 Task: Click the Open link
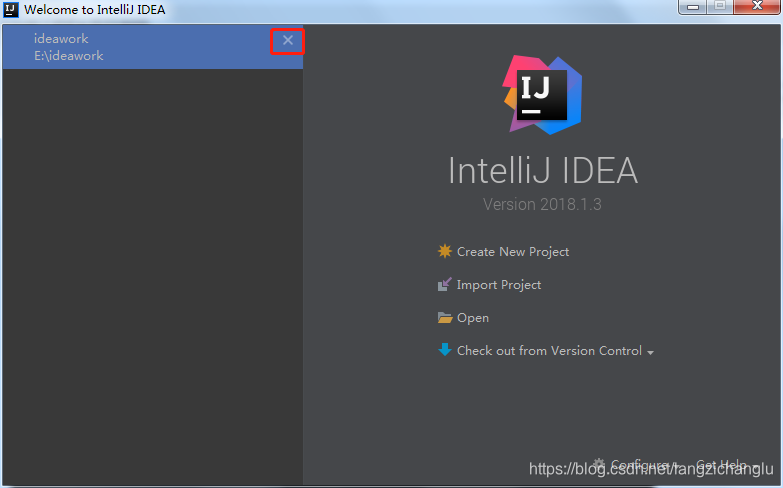pos(473,318)
